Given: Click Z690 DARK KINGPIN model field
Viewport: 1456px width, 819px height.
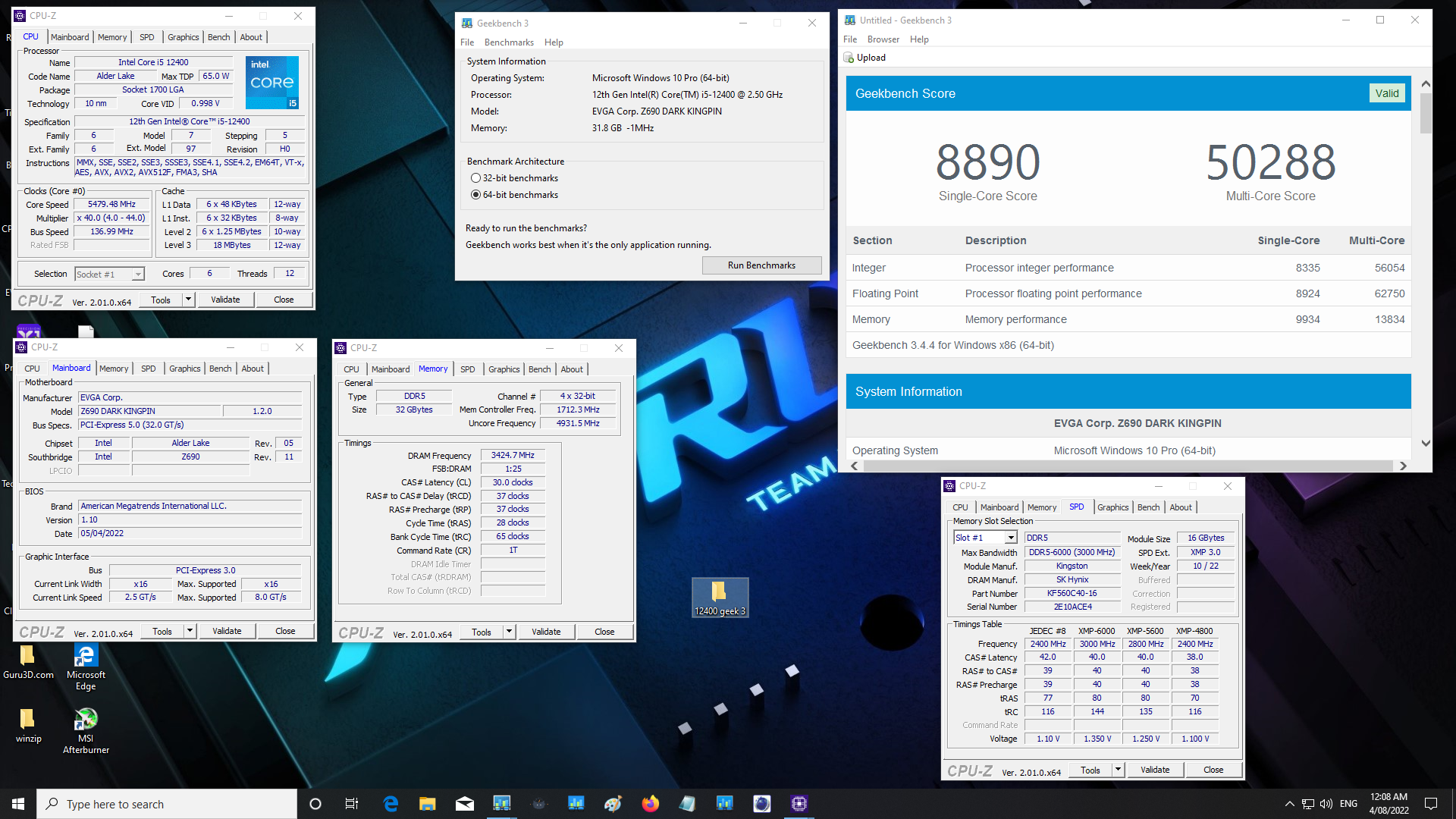Looking at the screenshot, I should [150, 411].
